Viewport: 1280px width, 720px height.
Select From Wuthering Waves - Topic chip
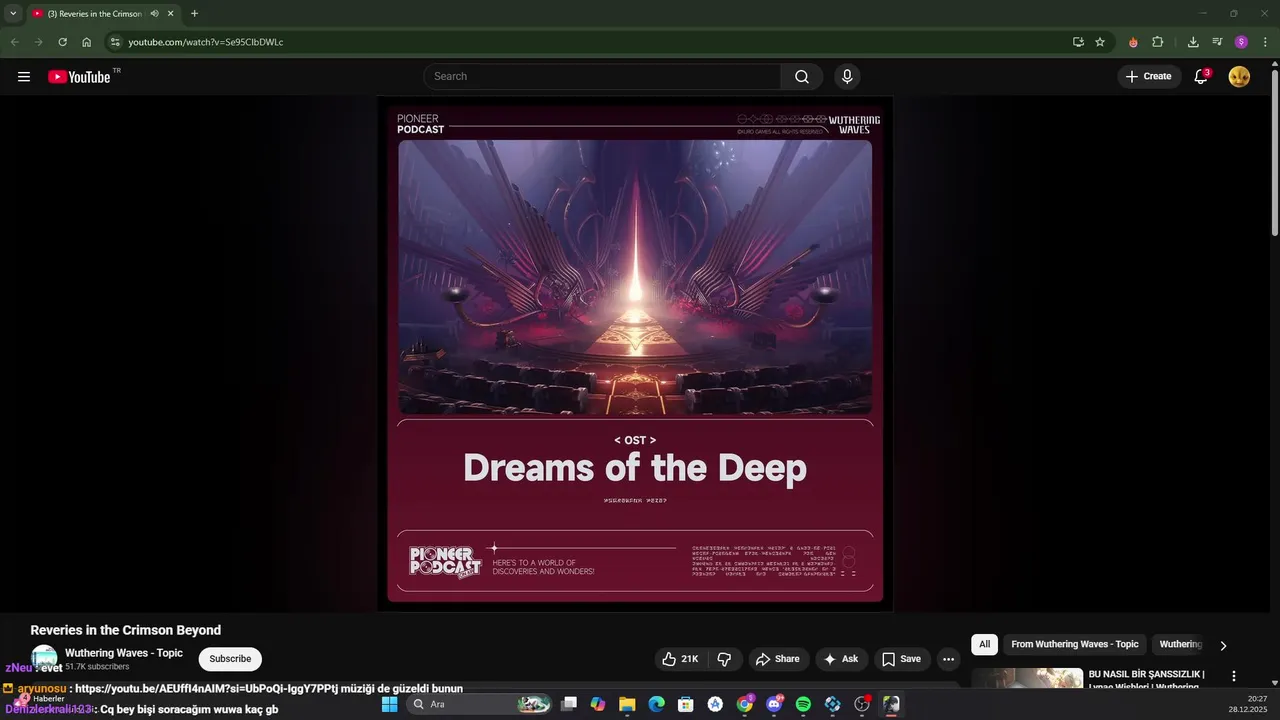click(1075, 644)
